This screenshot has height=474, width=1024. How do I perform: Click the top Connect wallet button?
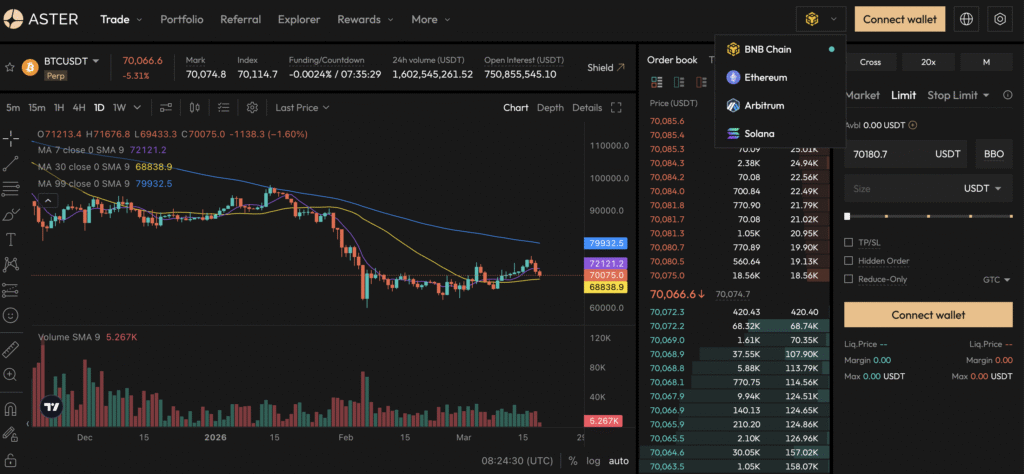[900, 20]
